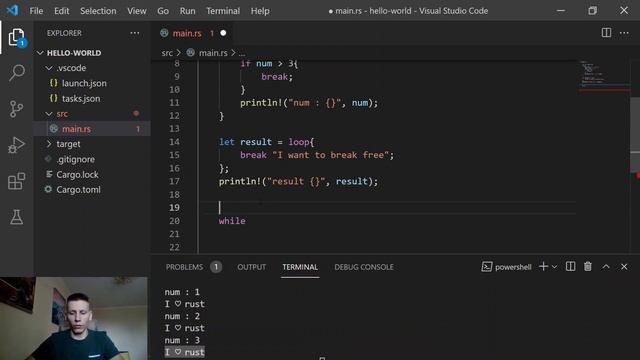Open the Explorer more actions menu

pos(135,33)
